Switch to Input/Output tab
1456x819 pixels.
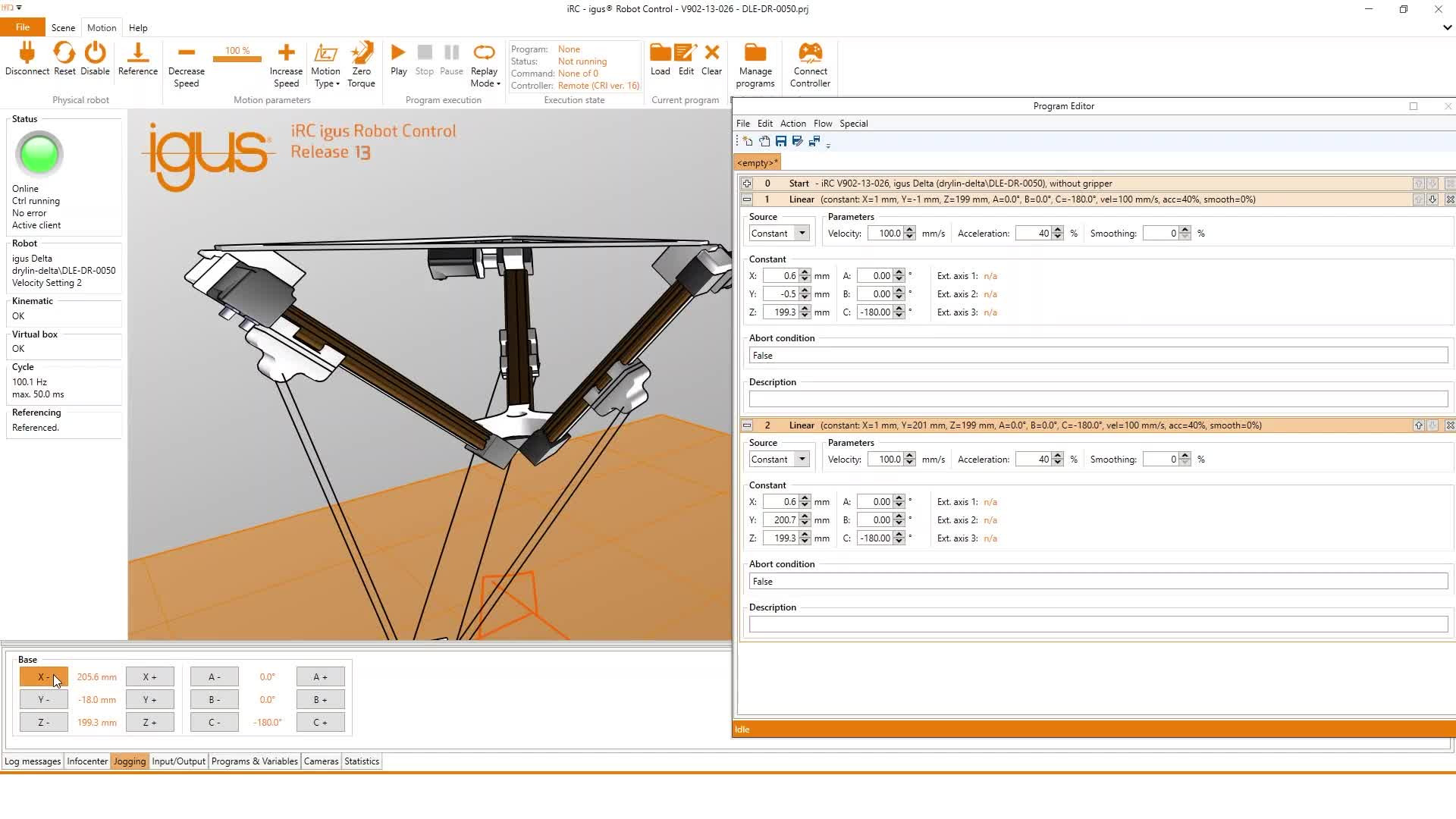[179, 761]
